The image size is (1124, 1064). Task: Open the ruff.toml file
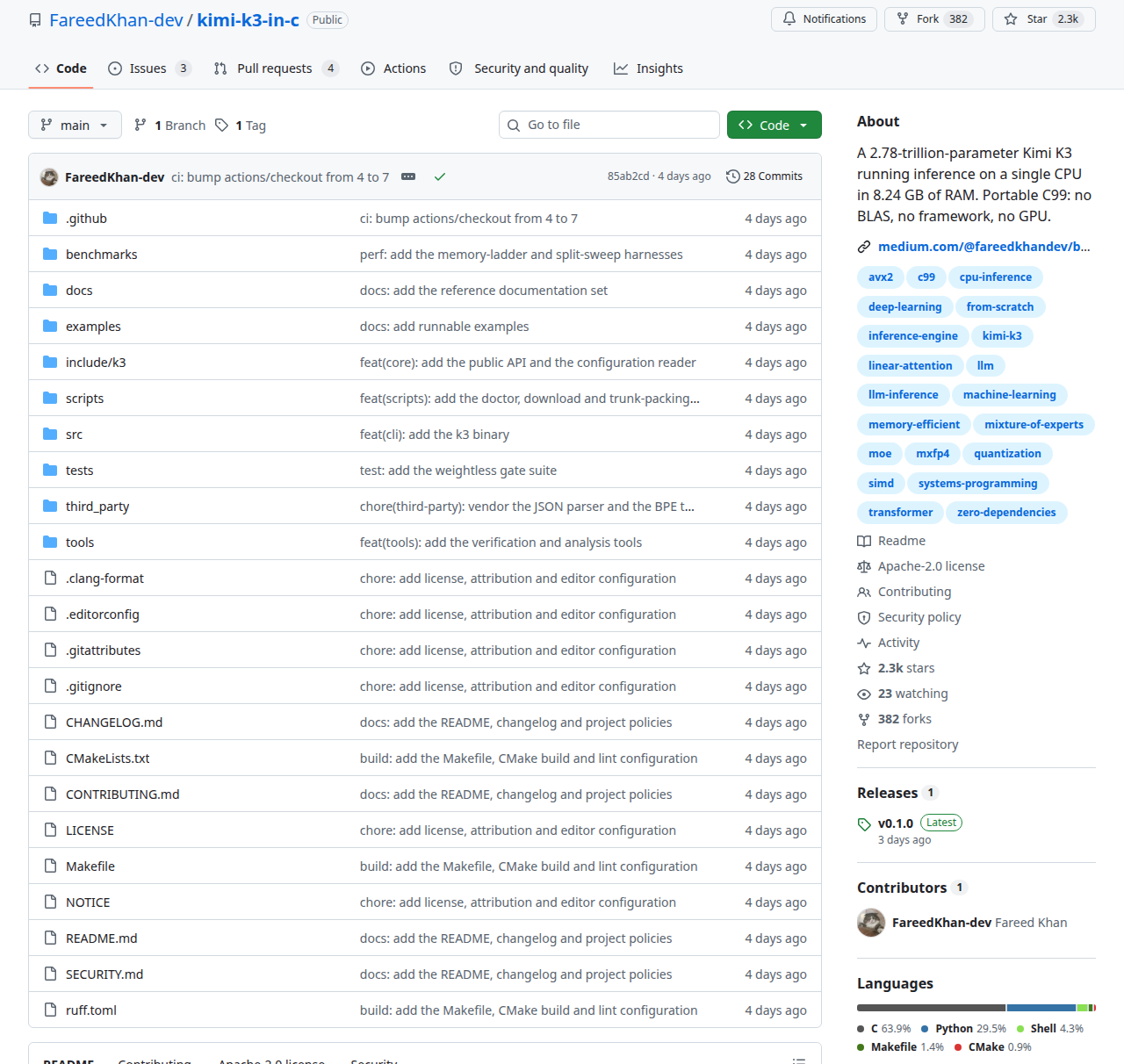tap(91, 1010)
